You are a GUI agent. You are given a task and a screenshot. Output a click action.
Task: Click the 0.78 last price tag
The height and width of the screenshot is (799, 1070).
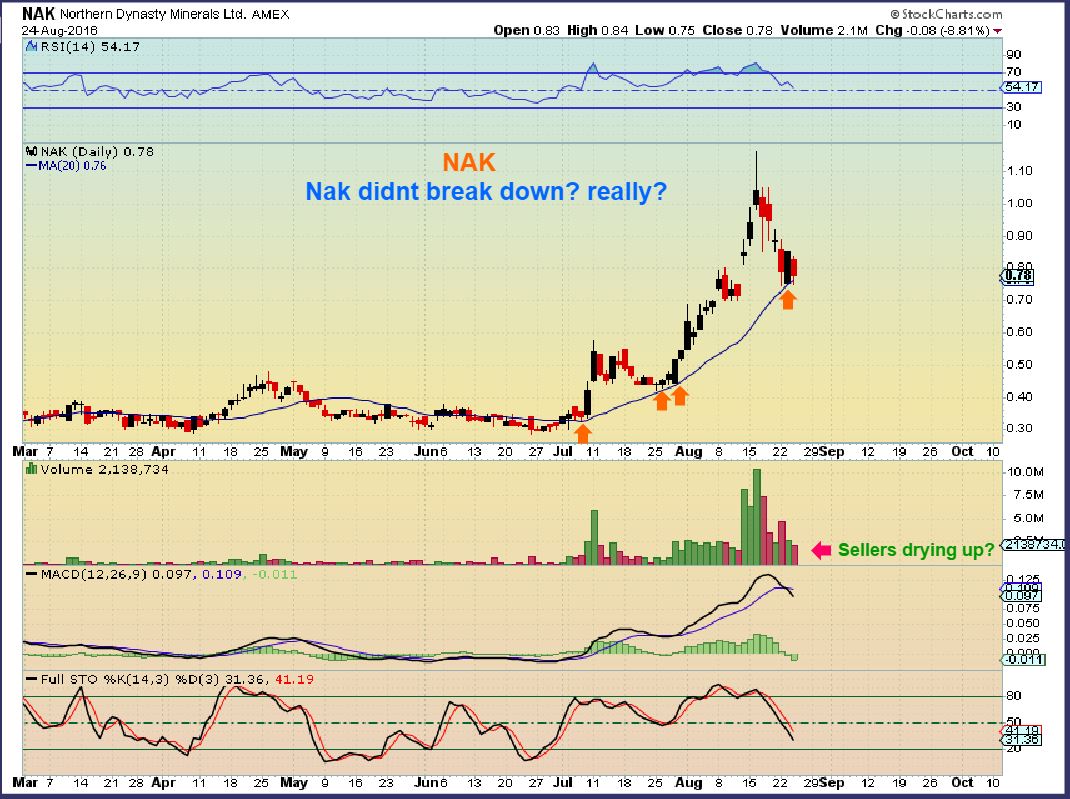[1017, 276]
